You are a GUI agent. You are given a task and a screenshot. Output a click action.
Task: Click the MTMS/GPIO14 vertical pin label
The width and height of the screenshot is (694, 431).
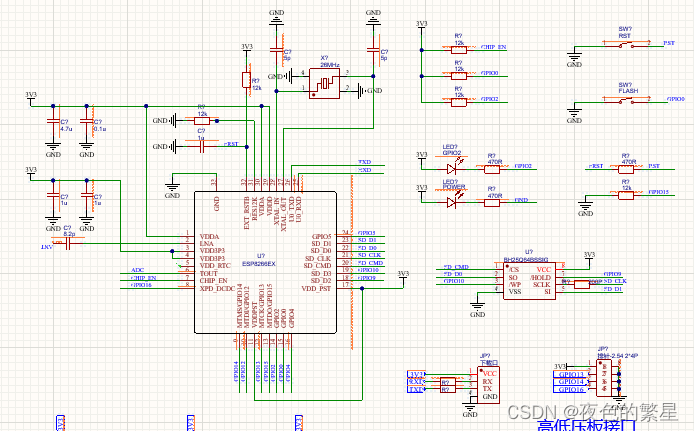pyautogui.click(x=240, y=306)
